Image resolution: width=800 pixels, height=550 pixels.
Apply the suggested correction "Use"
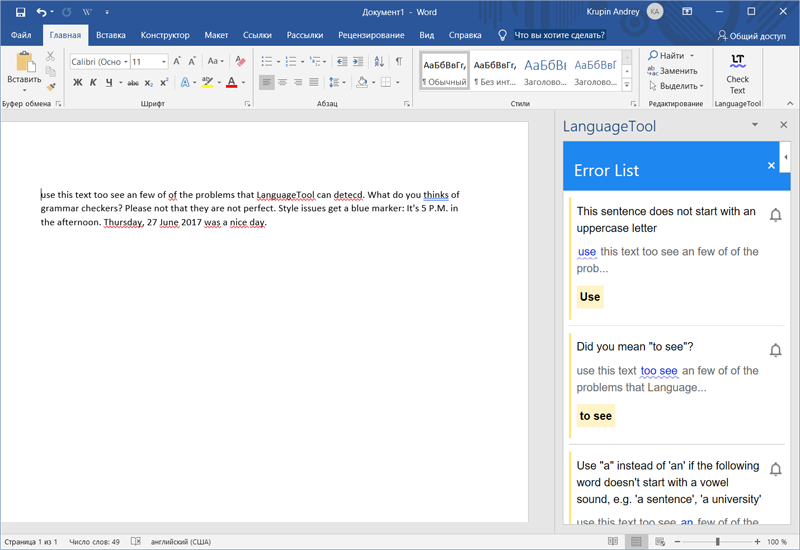pos(590,296)
